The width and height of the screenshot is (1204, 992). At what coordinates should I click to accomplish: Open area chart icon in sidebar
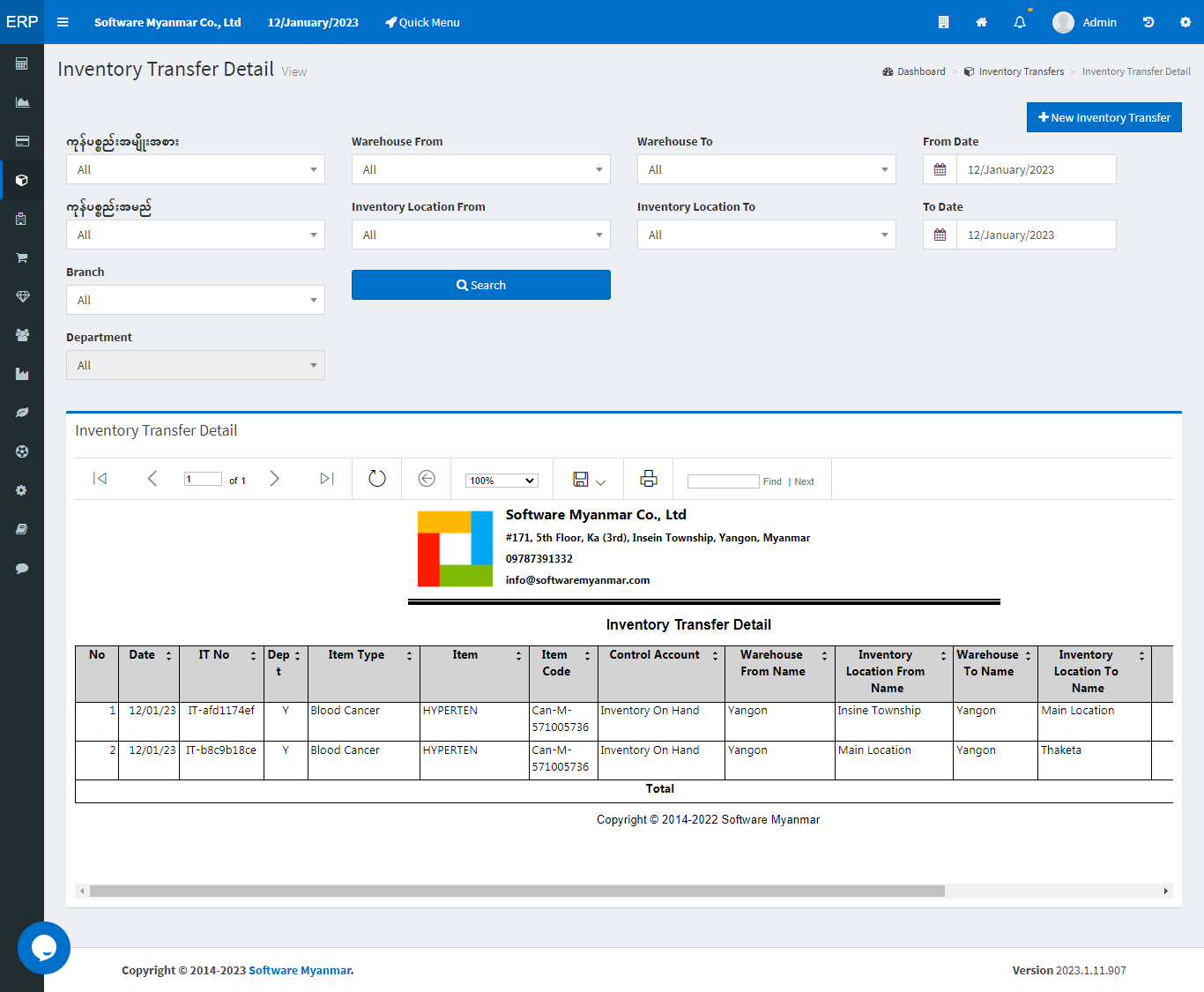(x=22, y=102)
